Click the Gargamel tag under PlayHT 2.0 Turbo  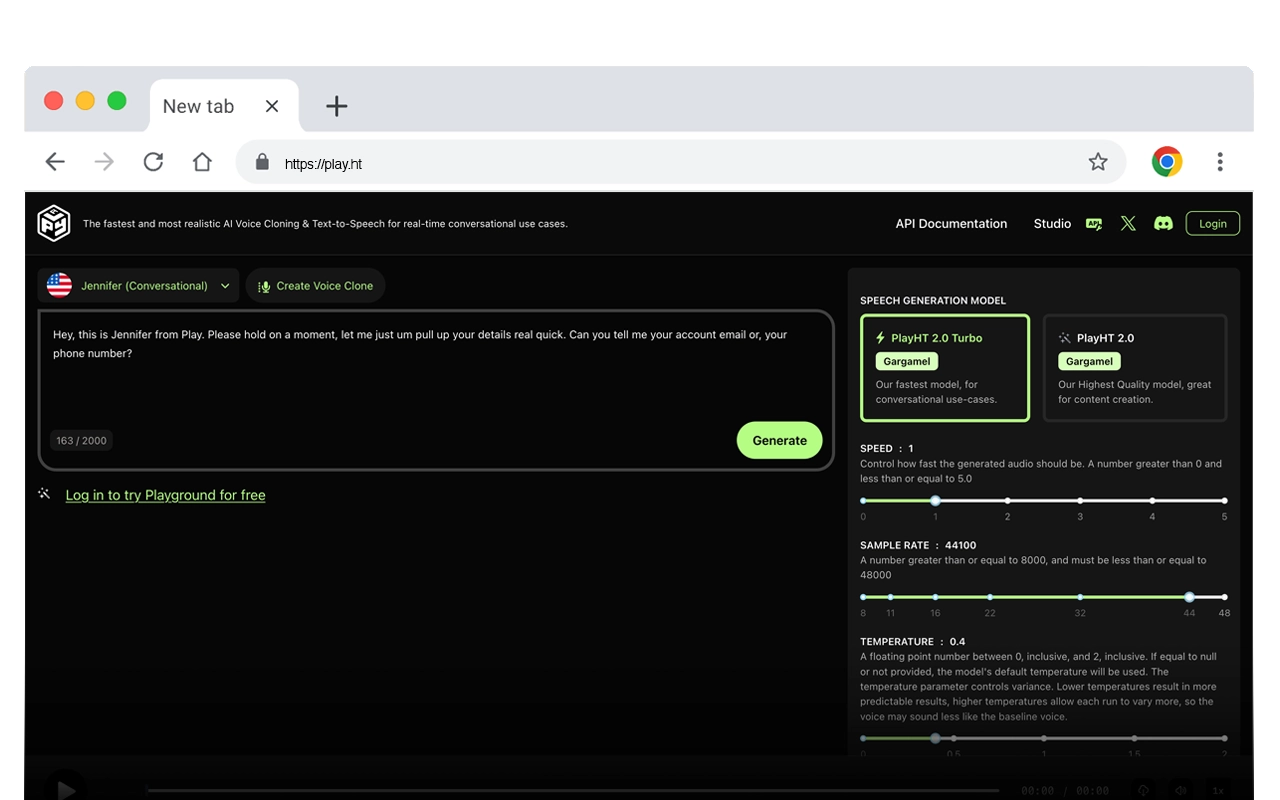907,361
